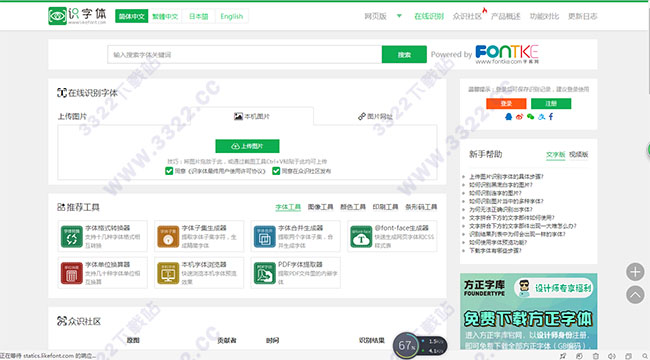Log in with QQ penguin icon
Viewport: 650px width, 360px height.
509,117
